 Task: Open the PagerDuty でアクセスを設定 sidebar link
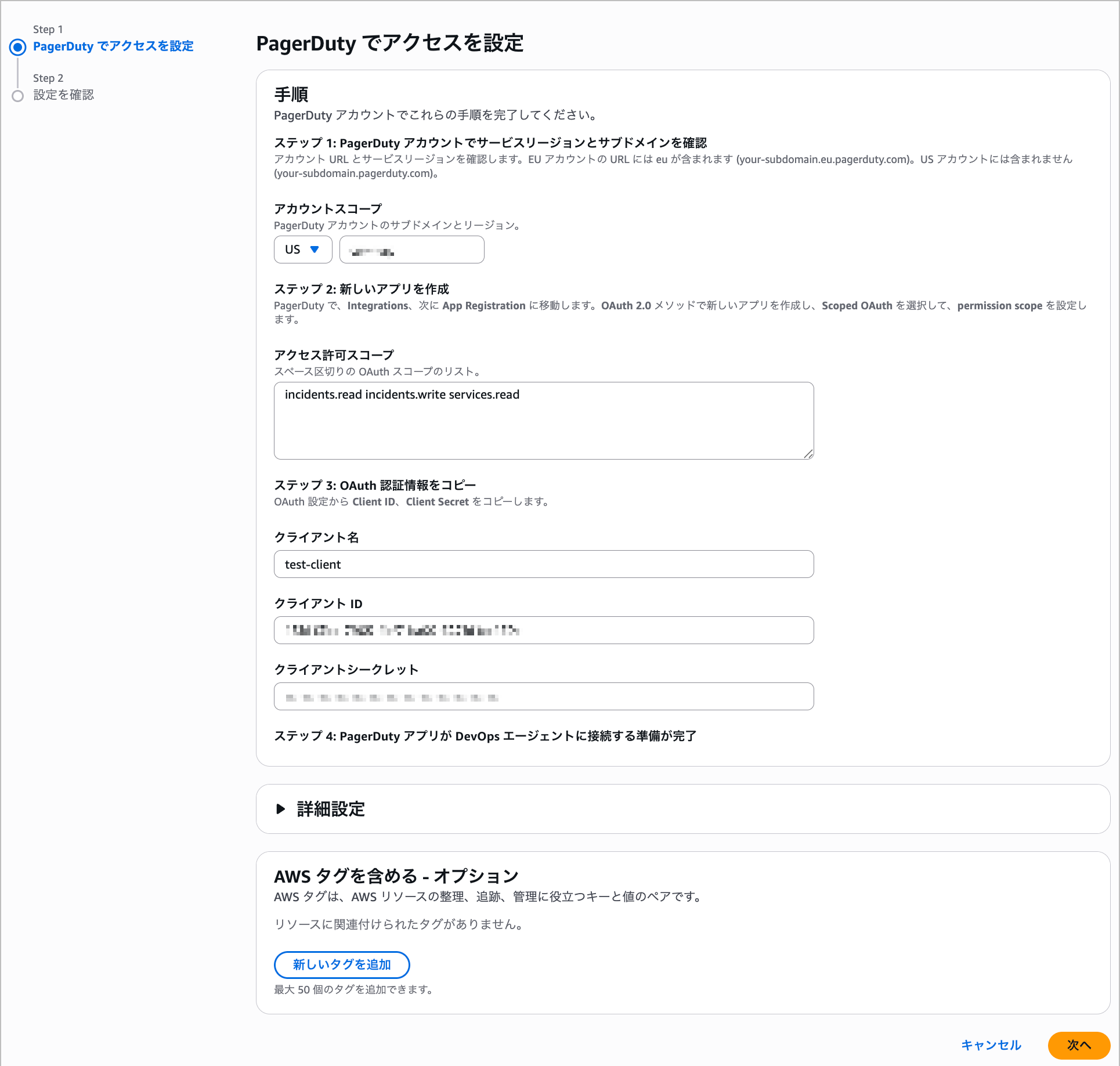[114, 46]
